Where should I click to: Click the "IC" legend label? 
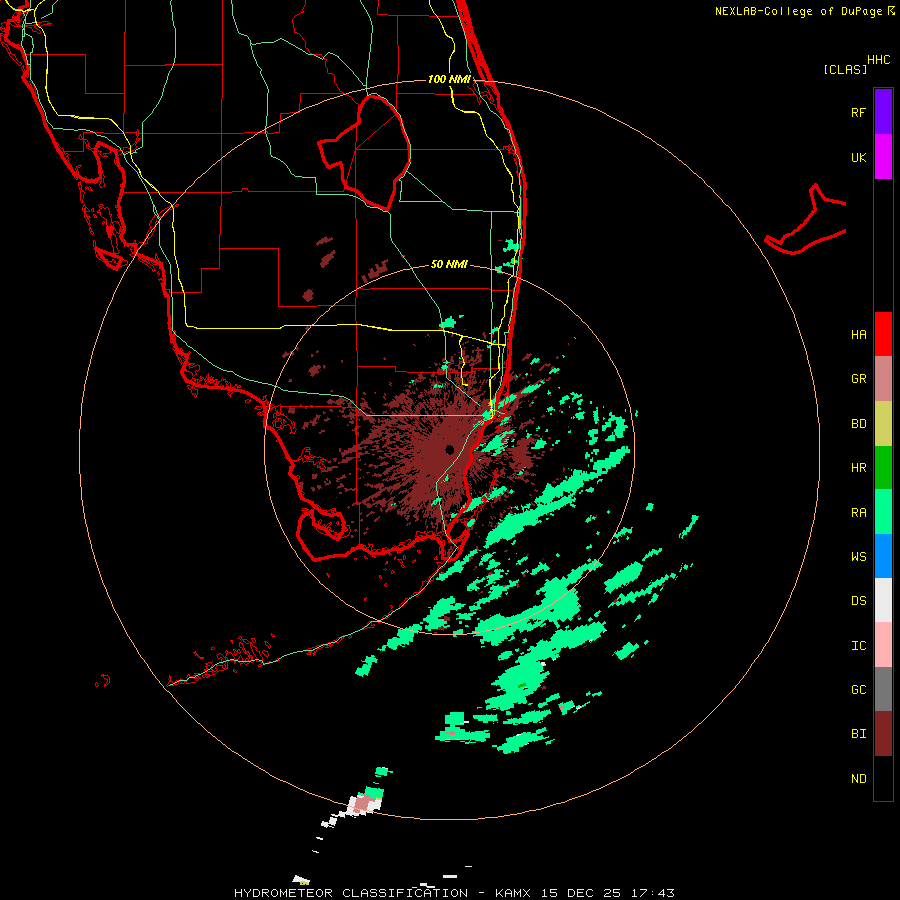(858, 646)
